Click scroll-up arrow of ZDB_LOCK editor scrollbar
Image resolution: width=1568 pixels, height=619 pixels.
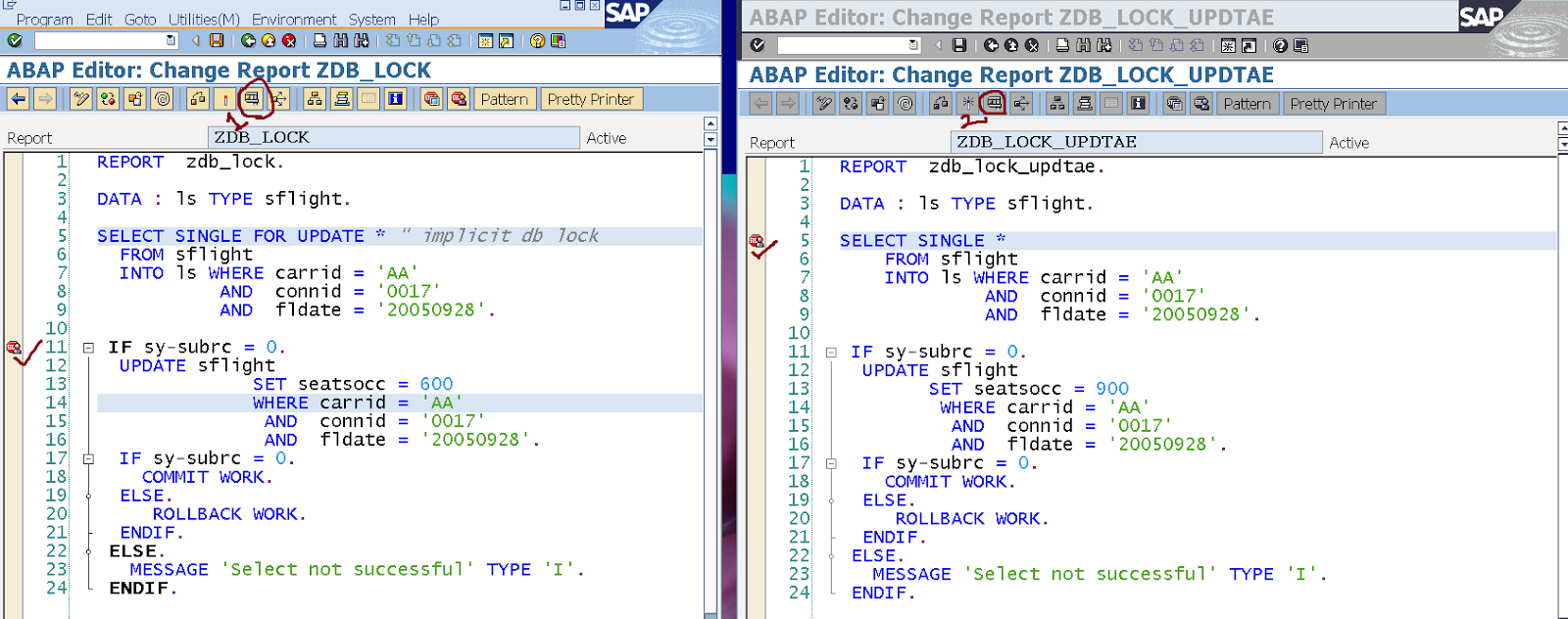pos(710,123)
